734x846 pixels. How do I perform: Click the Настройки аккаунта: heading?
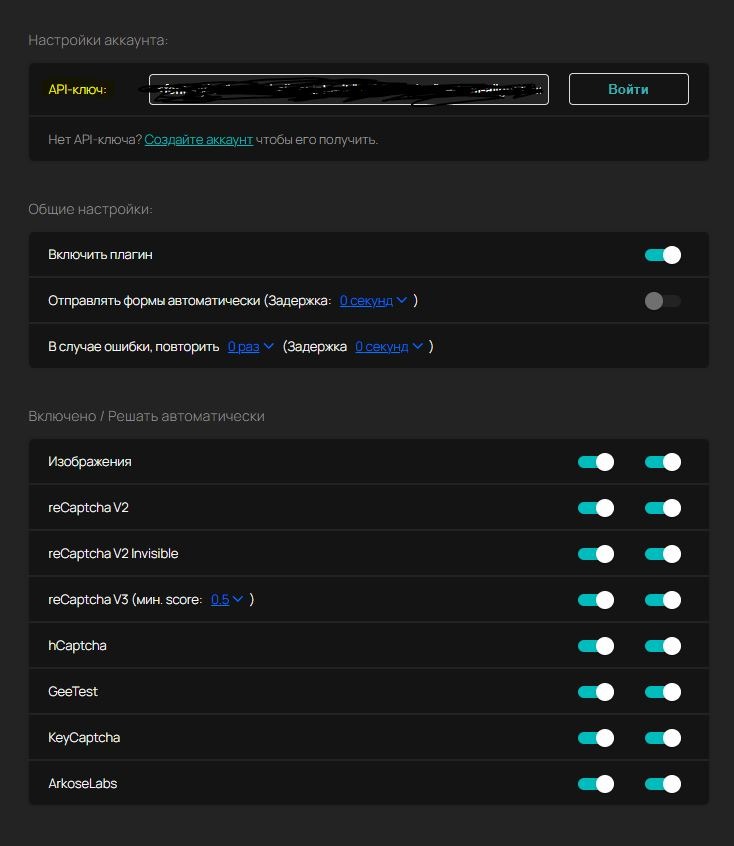click(x=98, y=40)
